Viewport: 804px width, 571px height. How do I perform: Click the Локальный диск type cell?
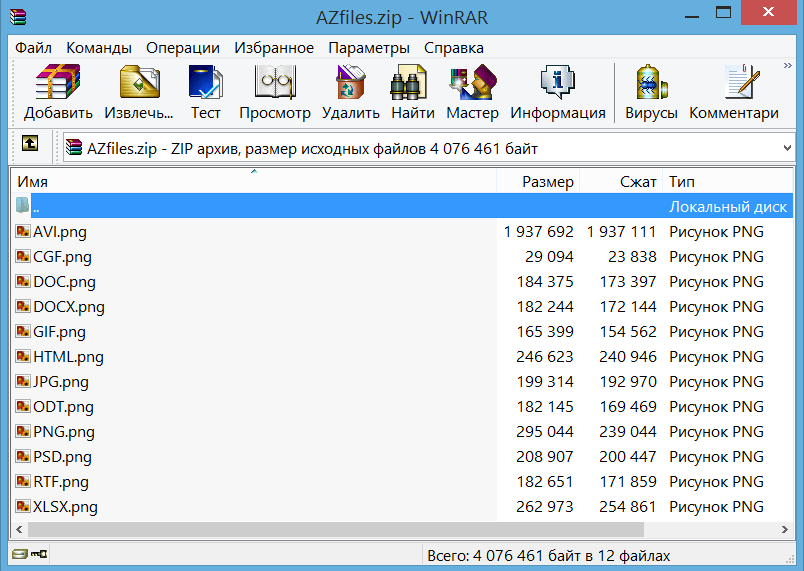pos(728,207)
